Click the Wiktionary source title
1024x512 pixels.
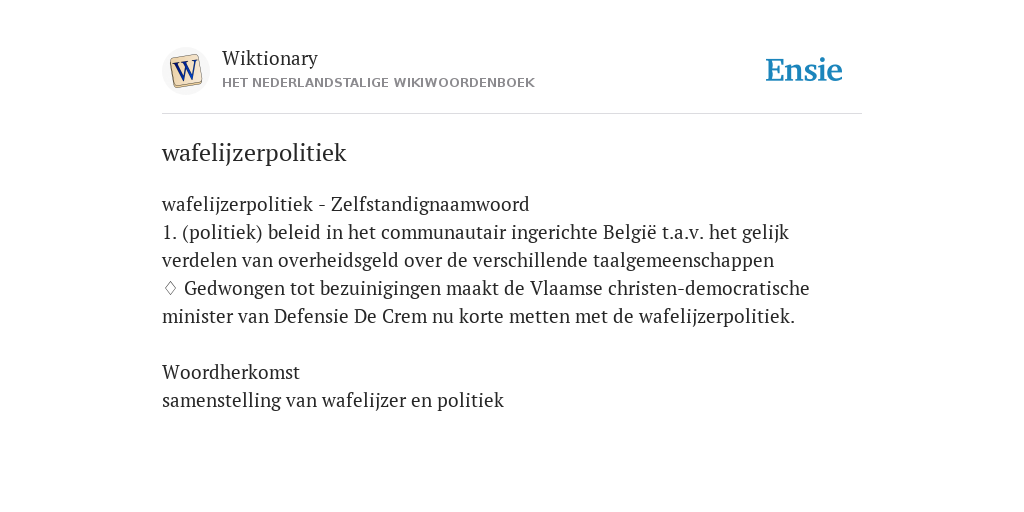270,59
